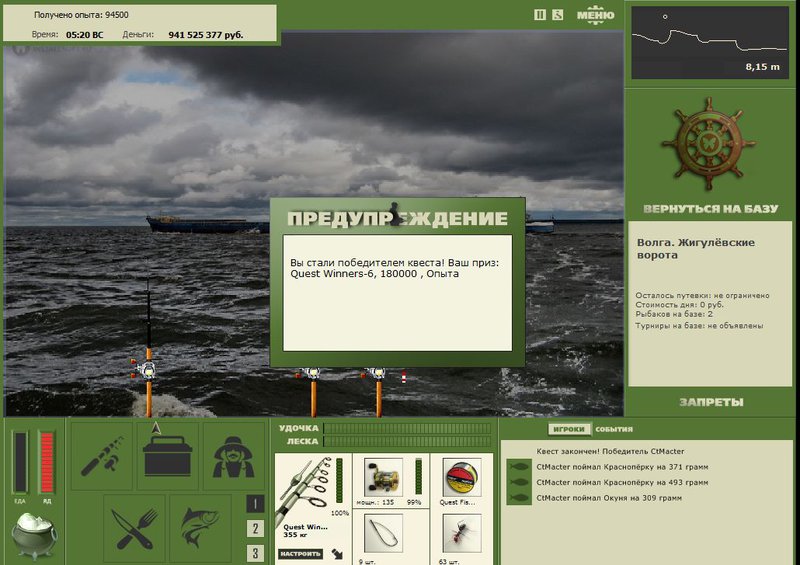Click the S icon next to pause
This screenshot has height=565, width=800.
click(557, 15)
